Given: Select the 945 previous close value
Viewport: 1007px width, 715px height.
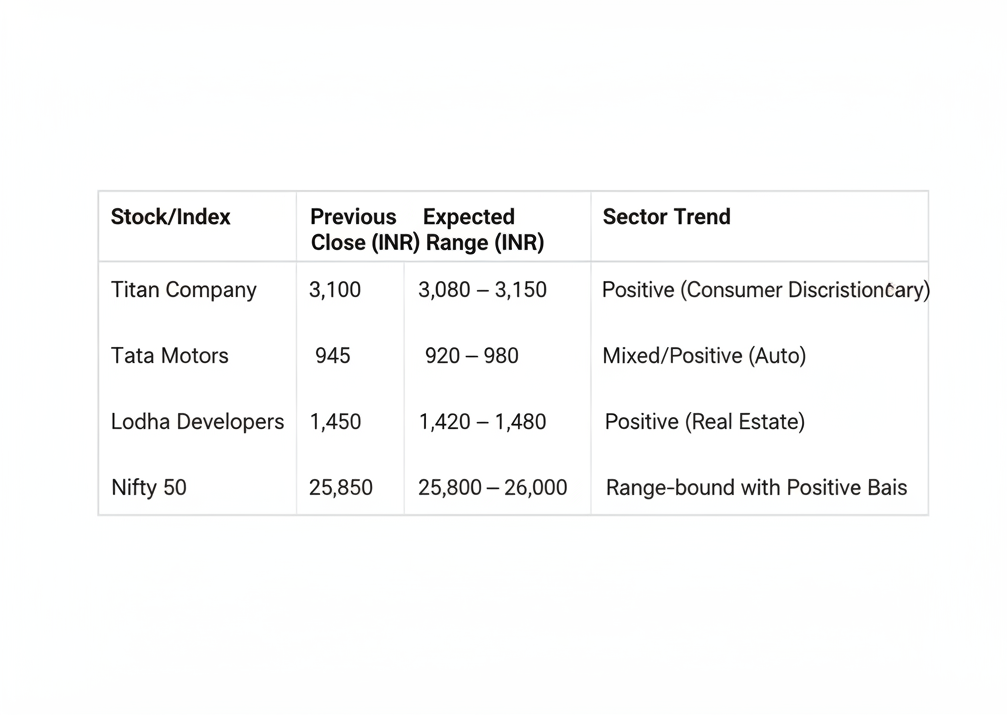Looking at the screenshot, I should [x=333, y=356].
